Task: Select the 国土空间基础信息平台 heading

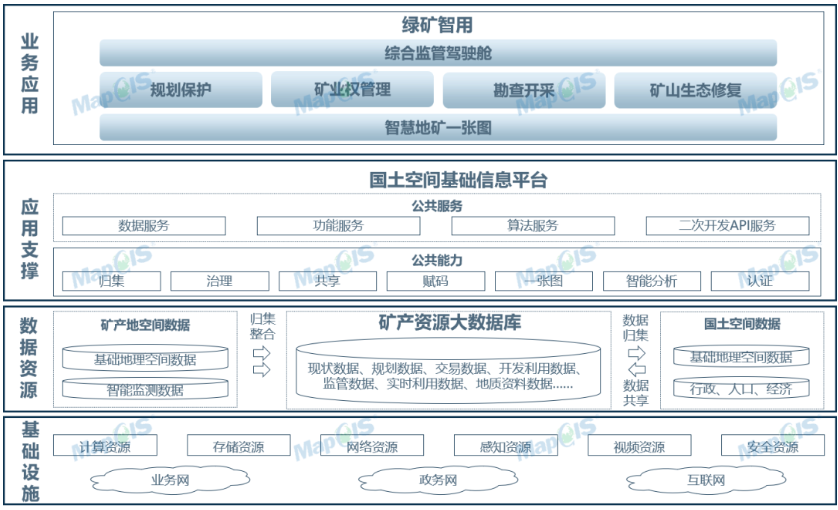Action: tap(458, 180)
